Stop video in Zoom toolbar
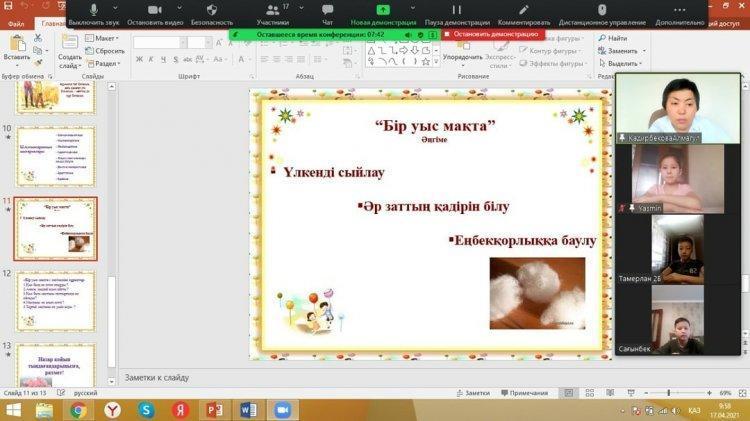 tap(155, 14)
